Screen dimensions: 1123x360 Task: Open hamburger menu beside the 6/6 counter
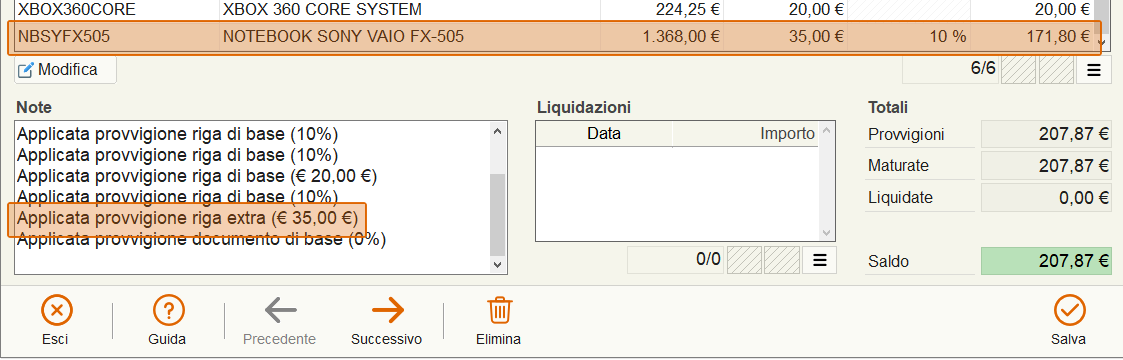(1094, 70)
